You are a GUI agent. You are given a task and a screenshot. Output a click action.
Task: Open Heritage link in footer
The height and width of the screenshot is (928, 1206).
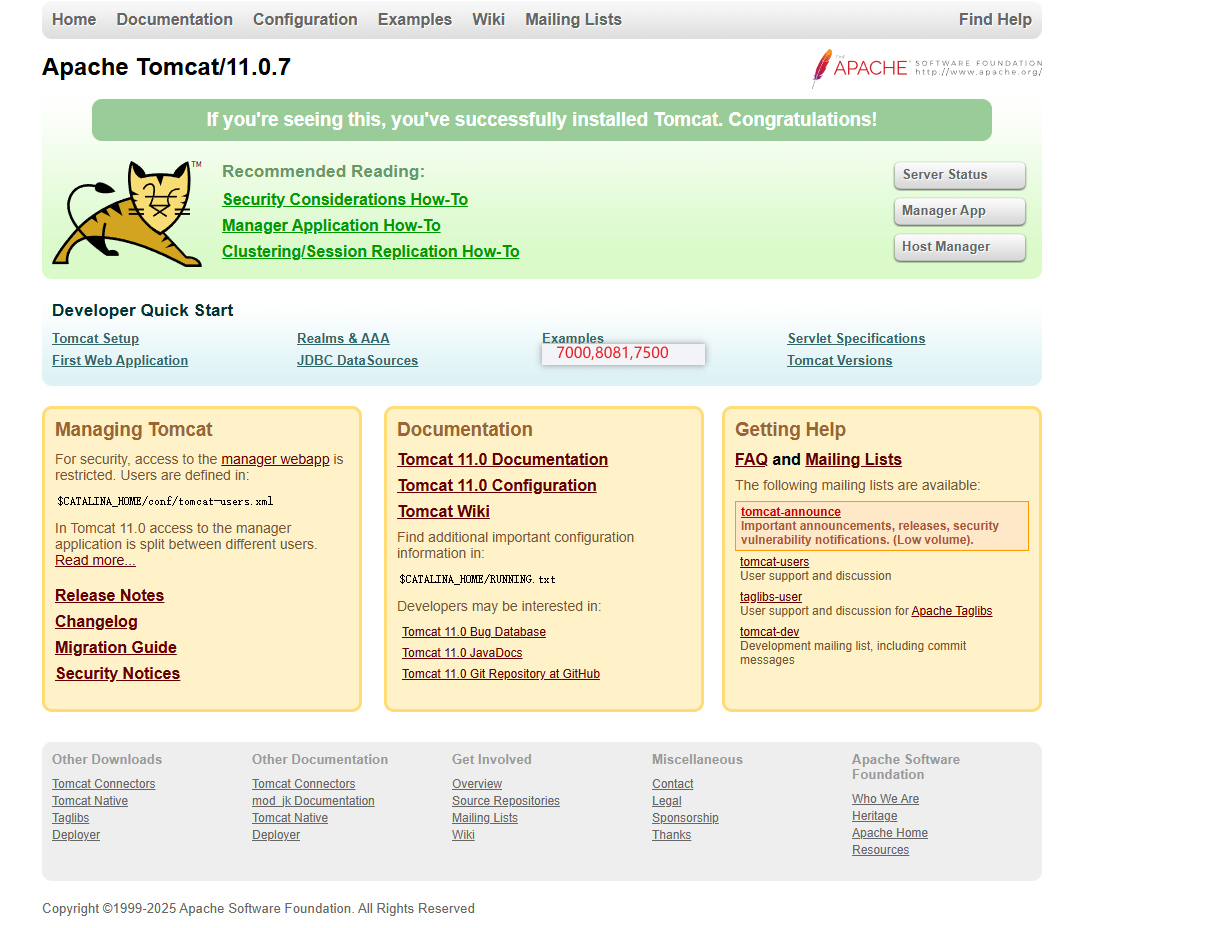tap(875, 816)
